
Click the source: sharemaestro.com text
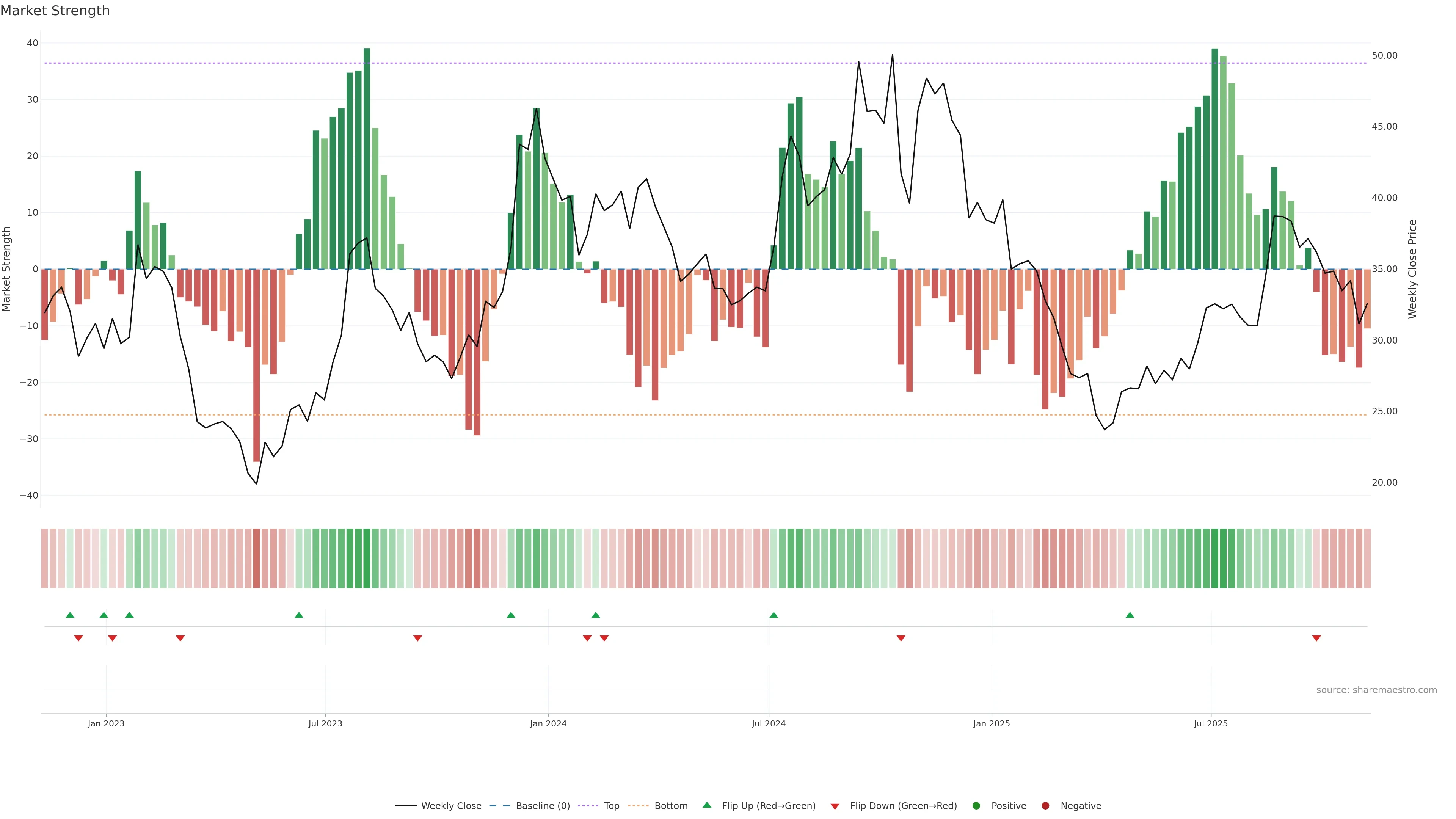tap(1376, 690)
